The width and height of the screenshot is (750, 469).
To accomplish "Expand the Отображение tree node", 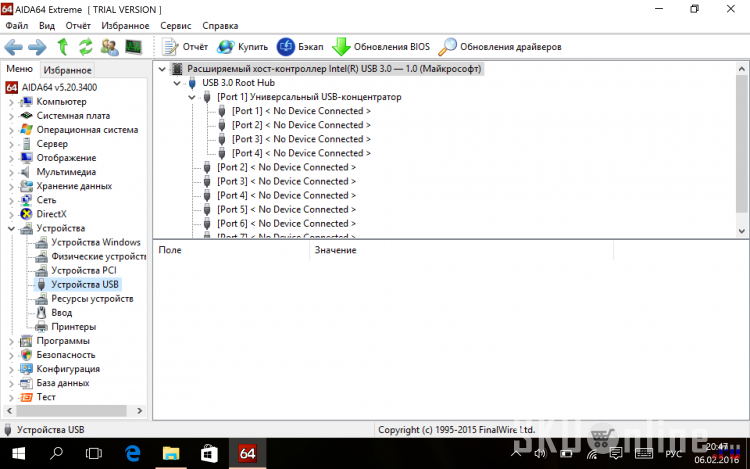I will point(11,158).
